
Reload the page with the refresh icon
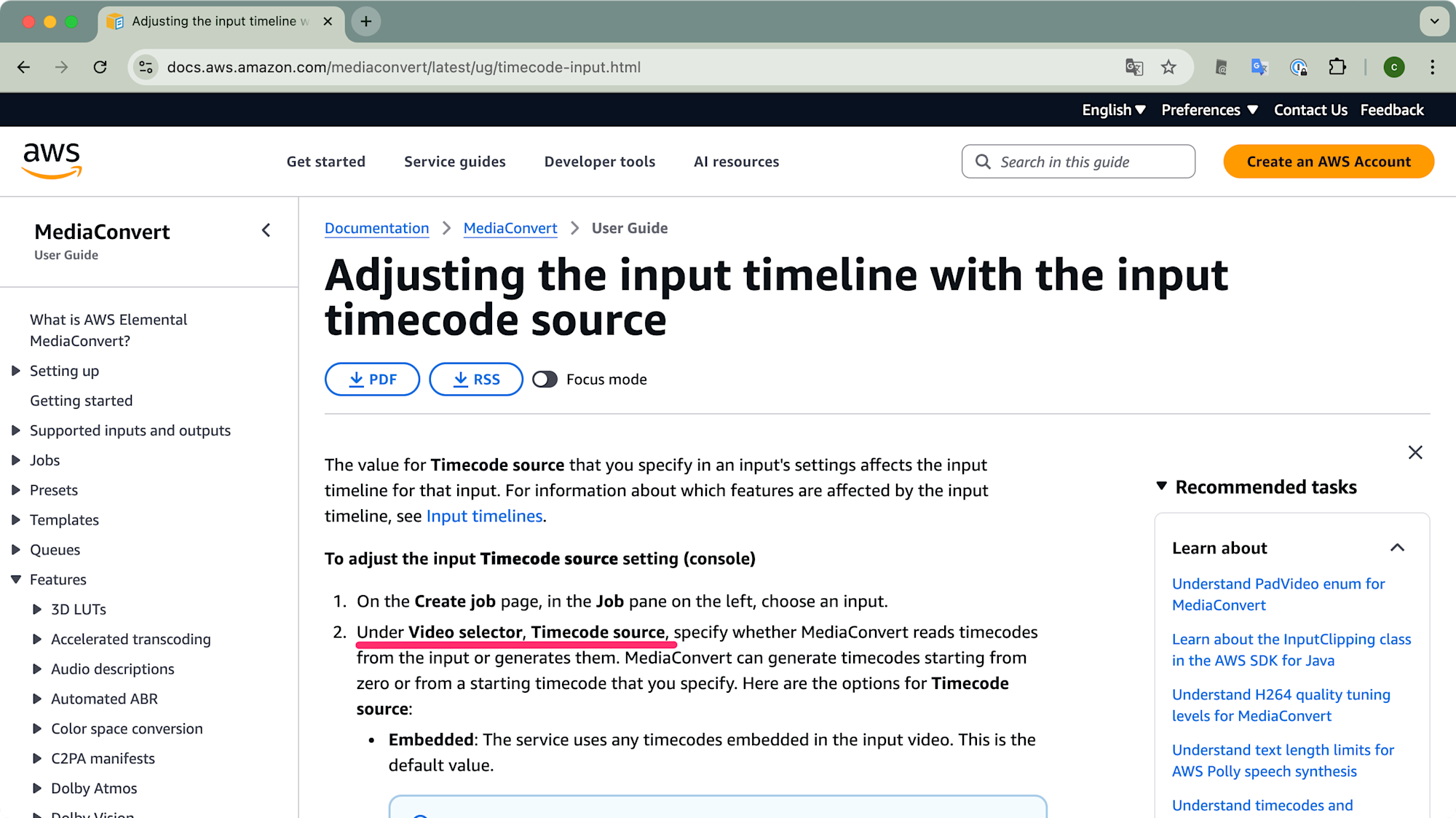tap(100, 67)
